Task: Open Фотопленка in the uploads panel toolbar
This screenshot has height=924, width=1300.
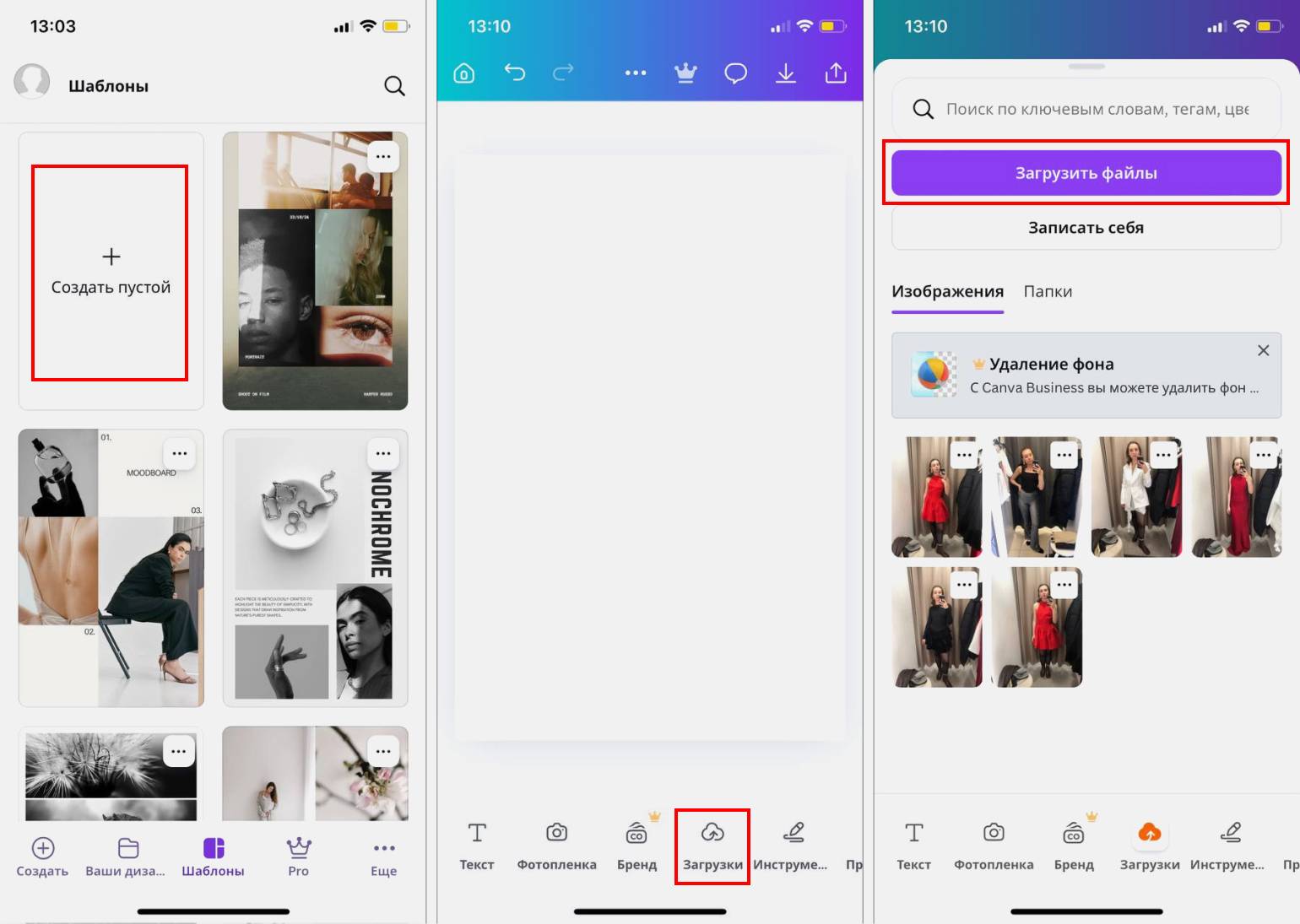Action: (994, 846)
